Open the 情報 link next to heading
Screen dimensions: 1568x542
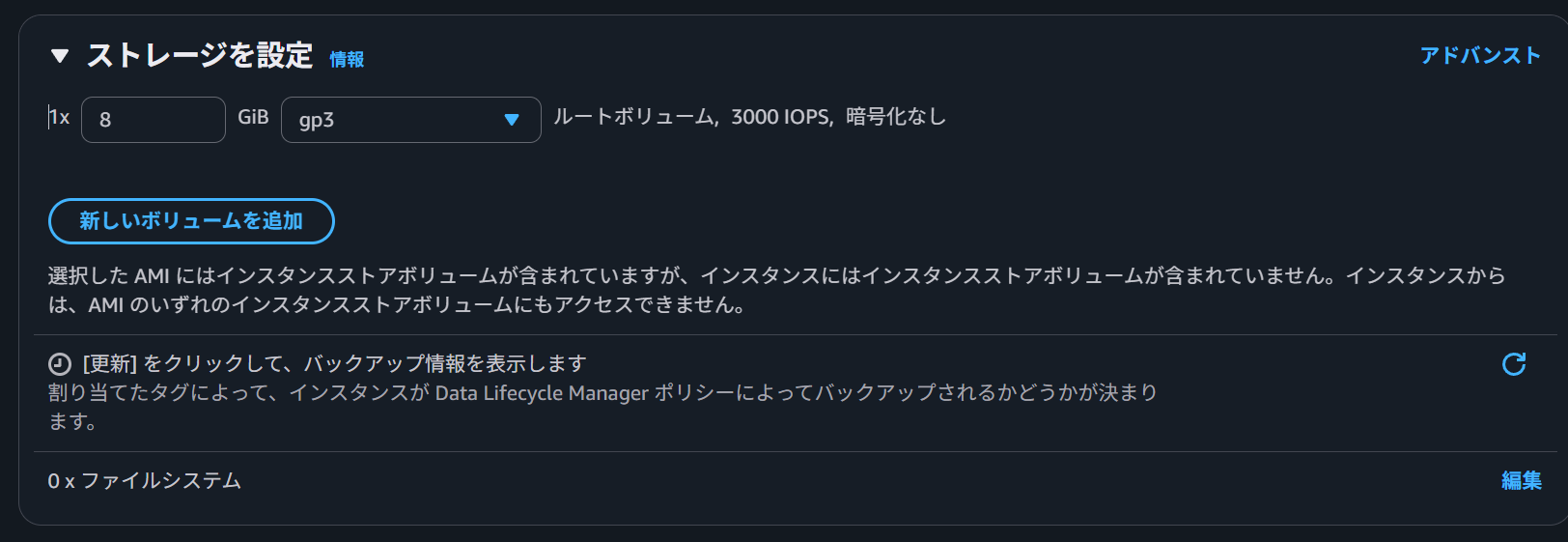click(x=347, y=60)
